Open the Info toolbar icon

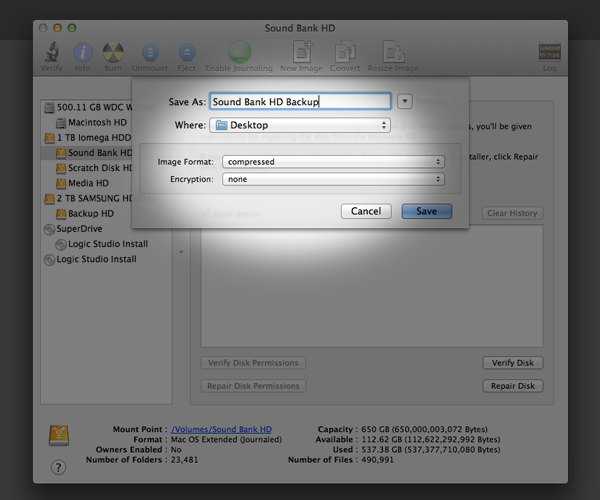[83, 52]
